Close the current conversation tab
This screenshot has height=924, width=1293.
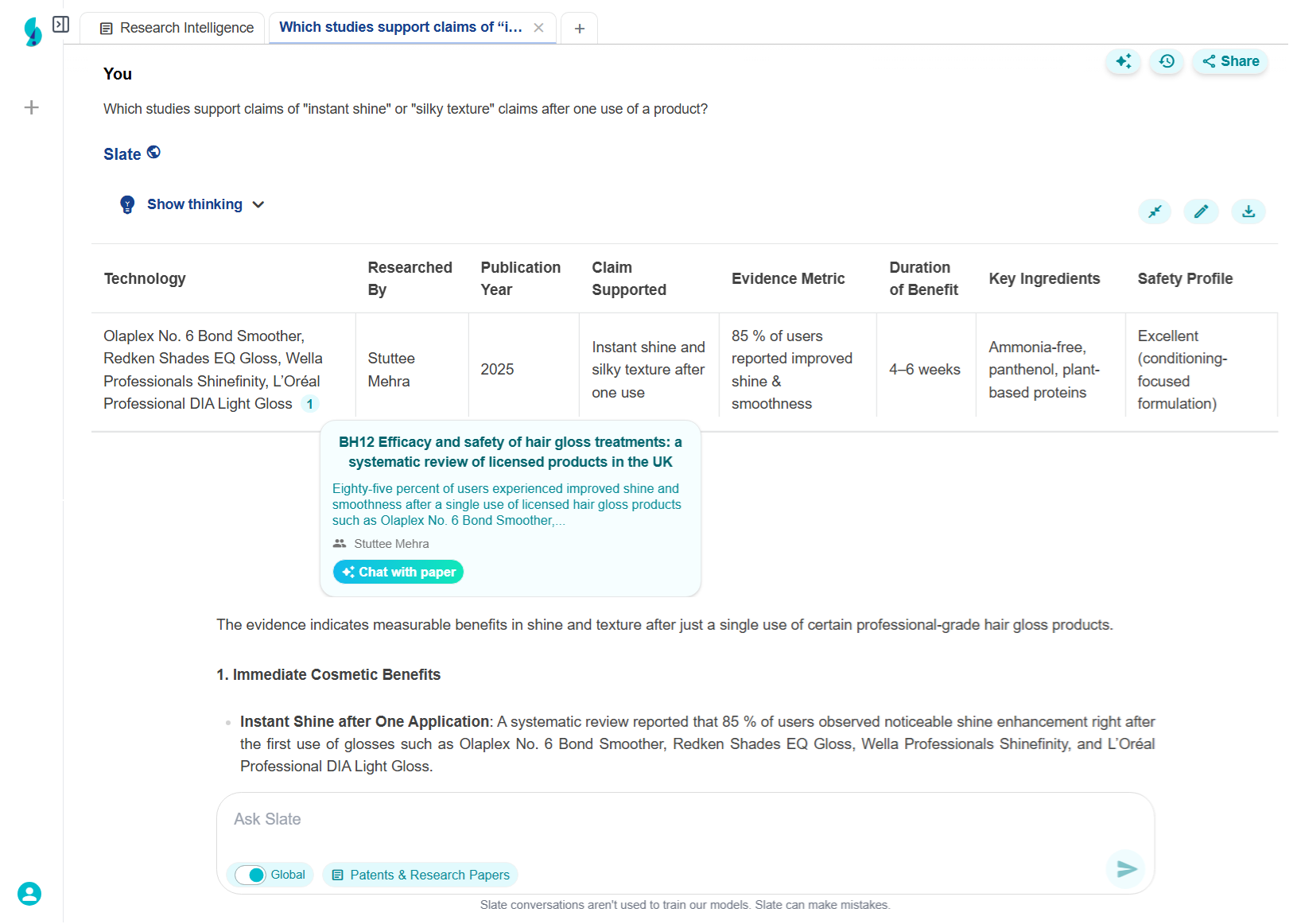click(539, 28)
